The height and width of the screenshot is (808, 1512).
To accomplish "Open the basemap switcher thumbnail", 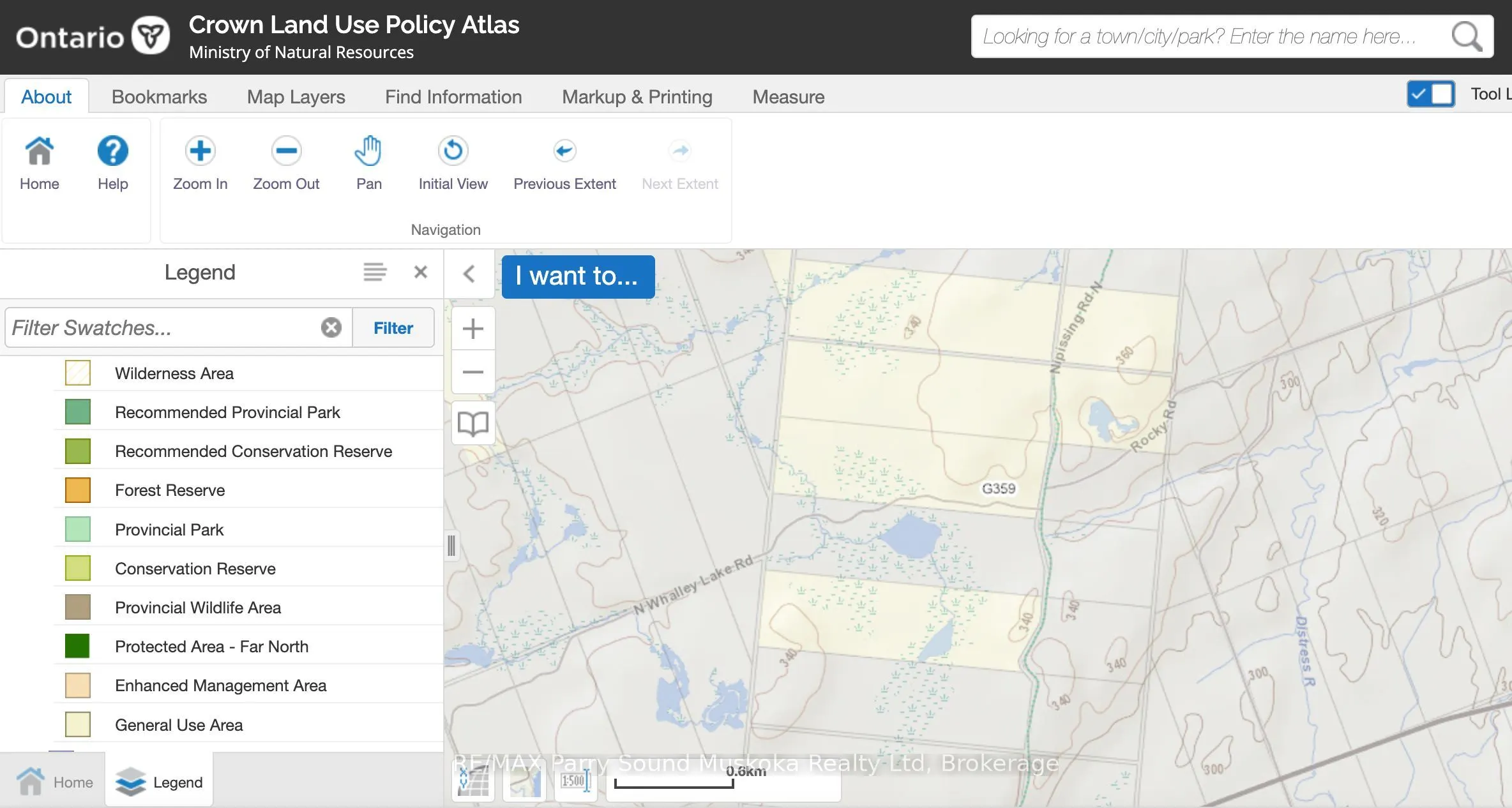I will [524, 781].
